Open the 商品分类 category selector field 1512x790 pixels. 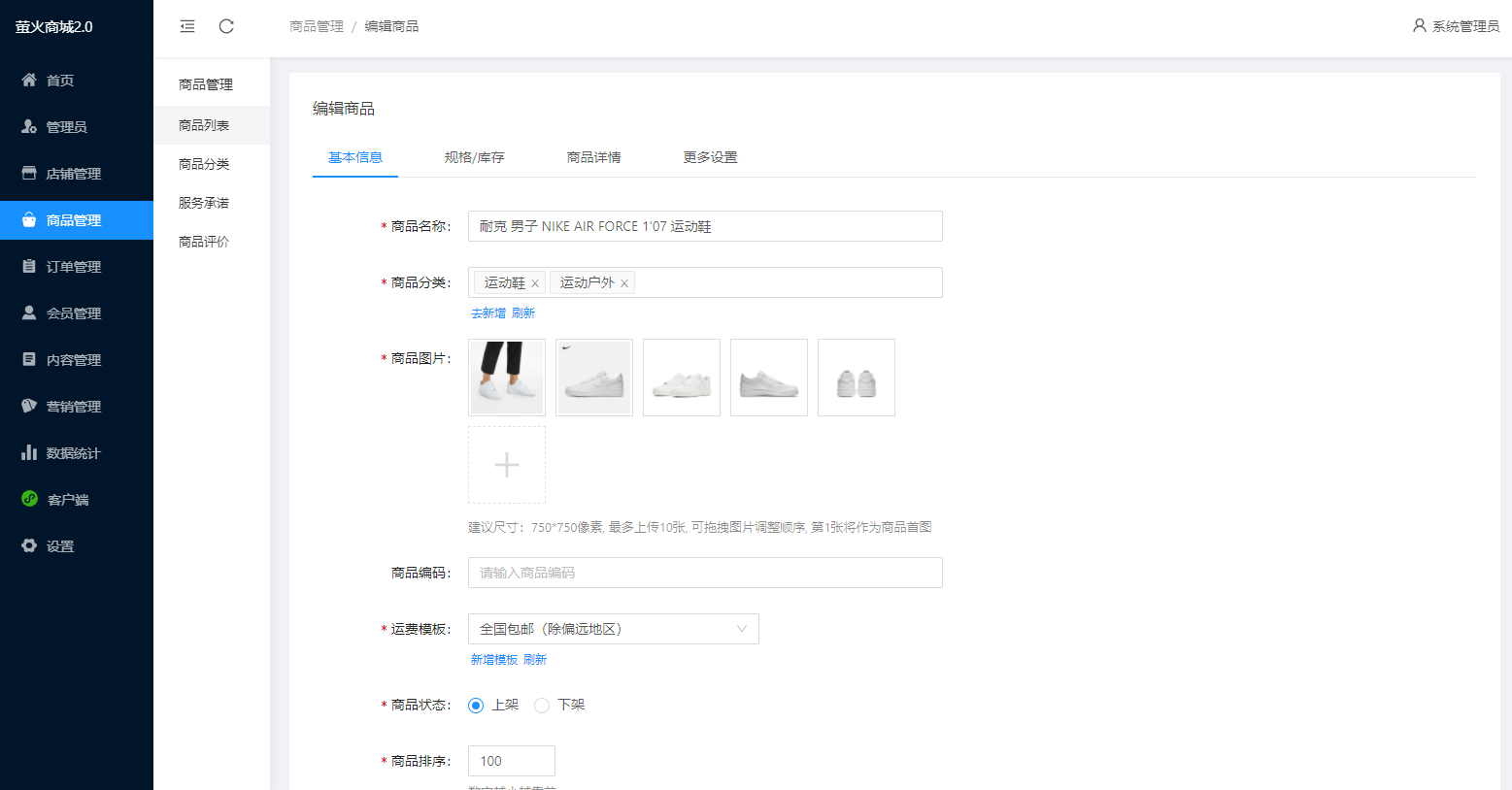(787, 282)
